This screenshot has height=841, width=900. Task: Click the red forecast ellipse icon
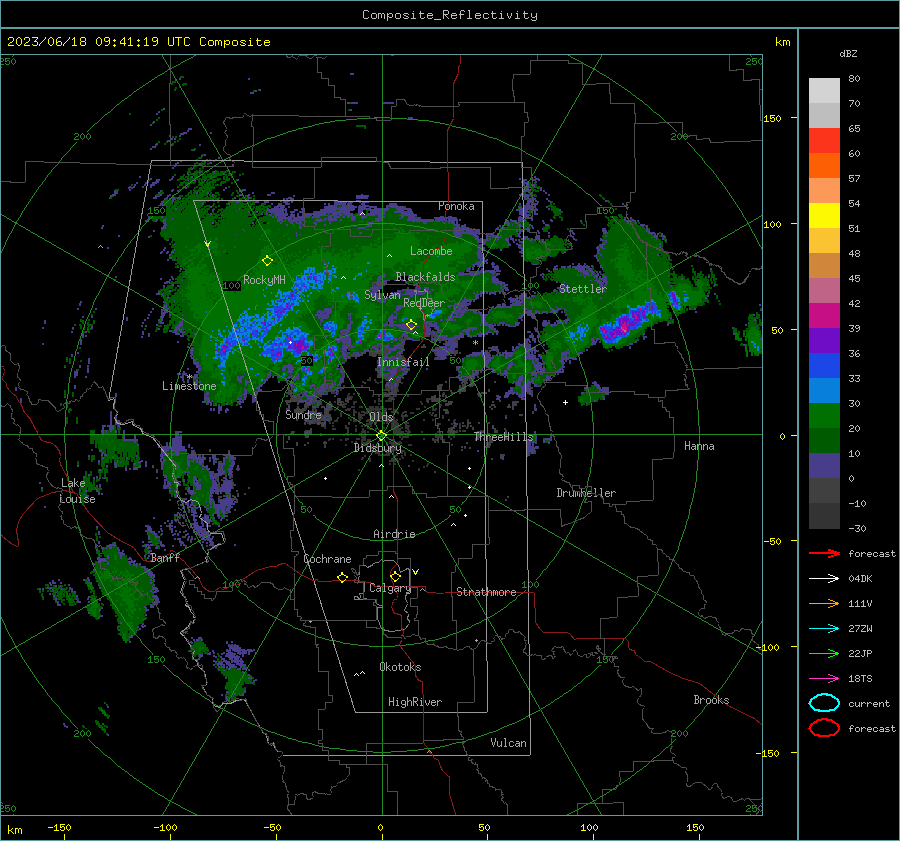tap(824, 728)
